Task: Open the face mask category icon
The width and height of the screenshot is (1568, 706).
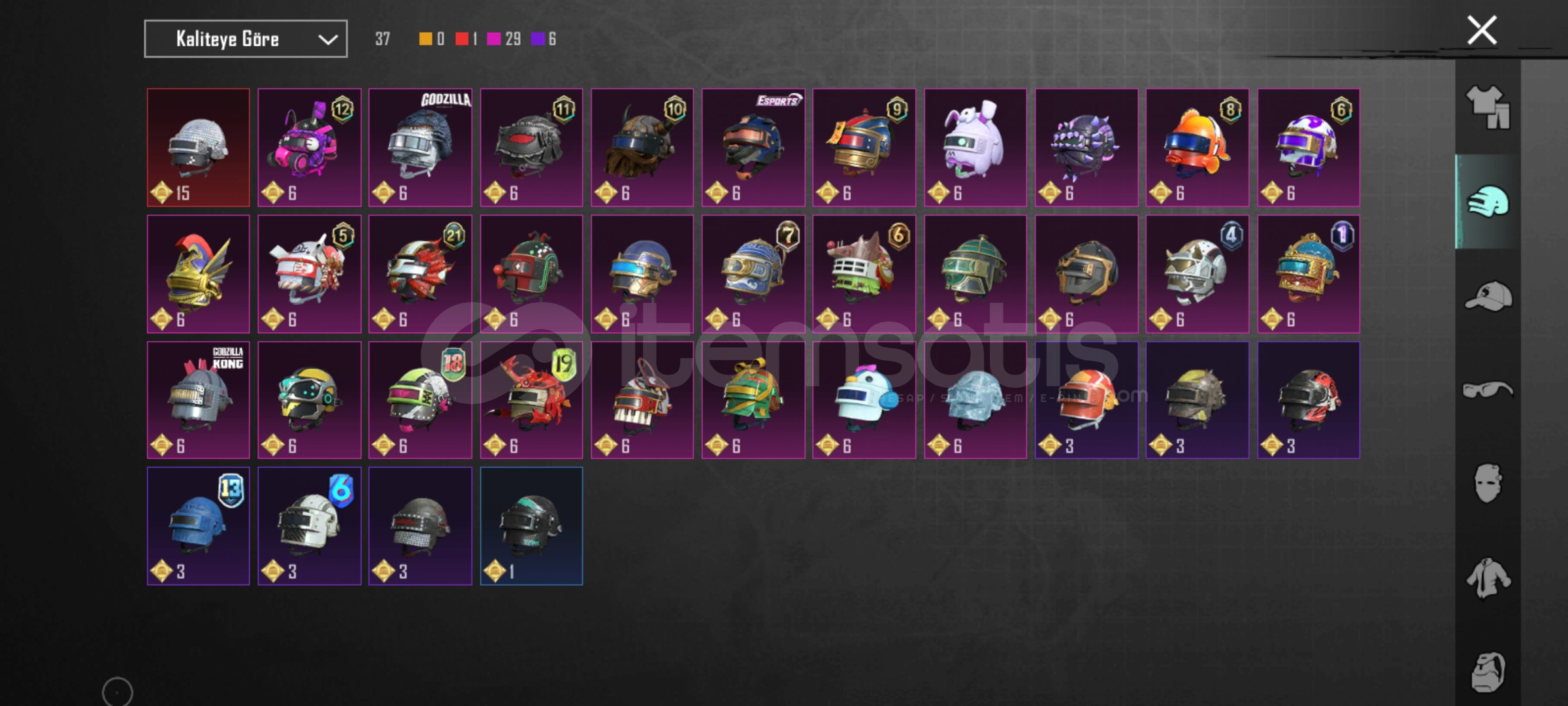Action: 1488,483
